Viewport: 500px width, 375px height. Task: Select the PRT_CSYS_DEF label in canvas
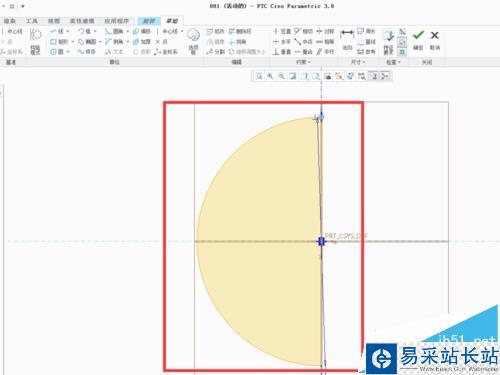click(x=346, y=235)
